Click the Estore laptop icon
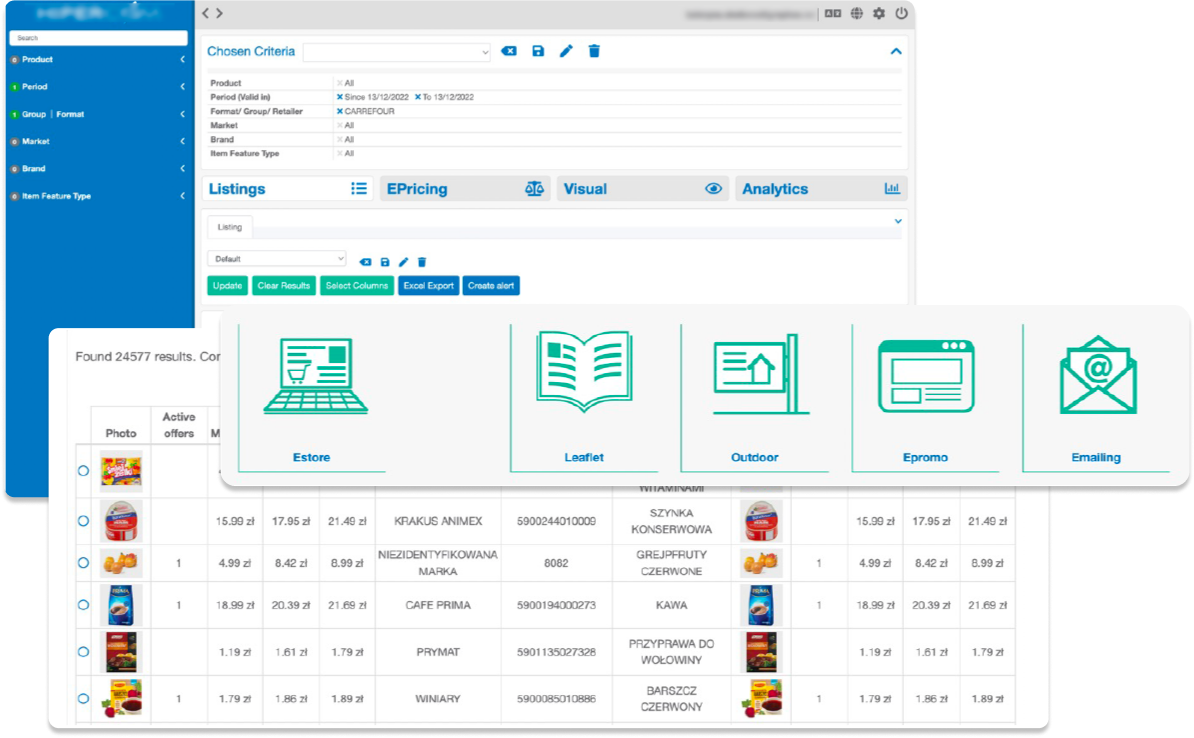This screenshot has height=738, width=1194. click(315, 377)
